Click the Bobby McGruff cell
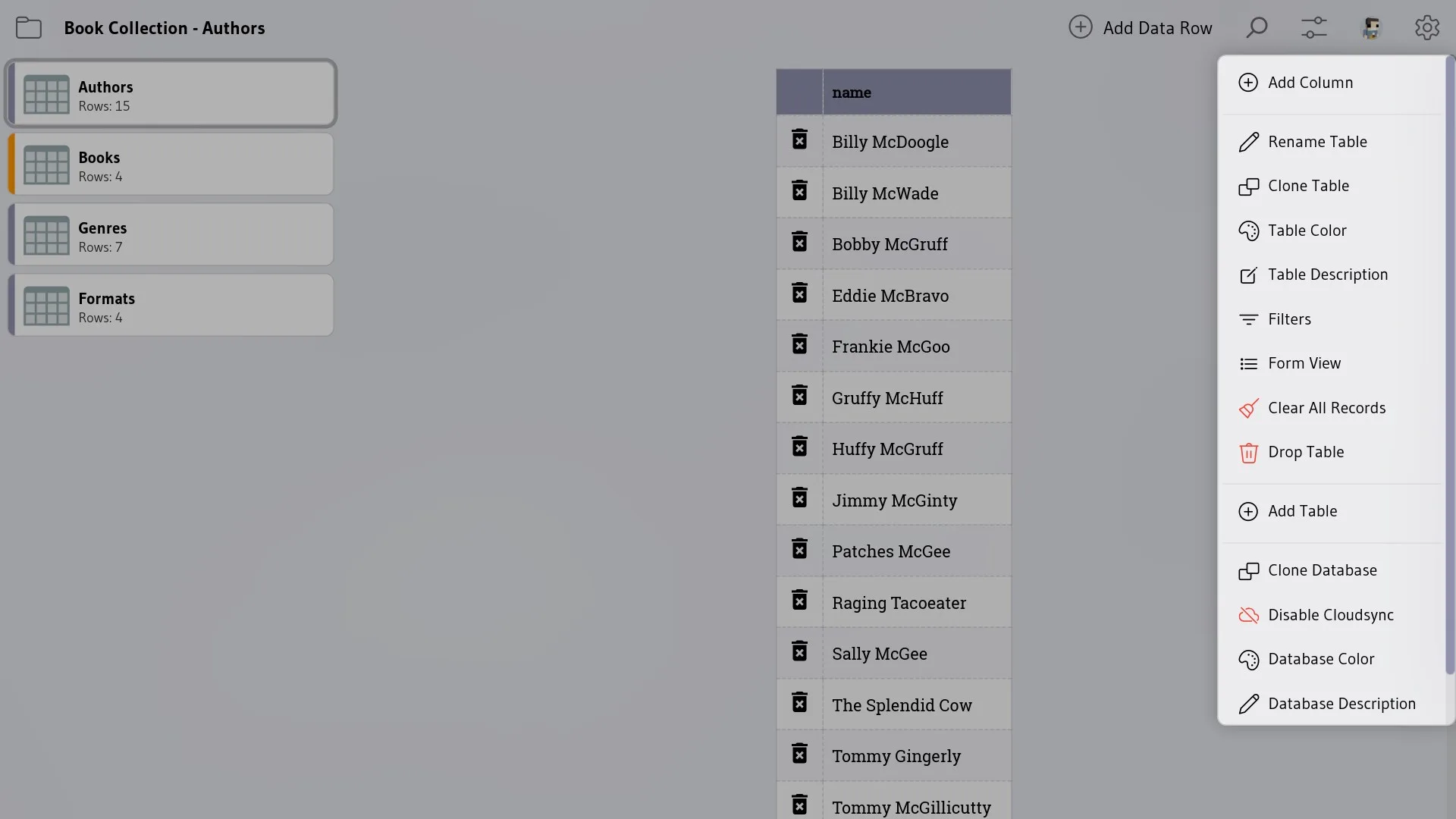 [917, 244]
